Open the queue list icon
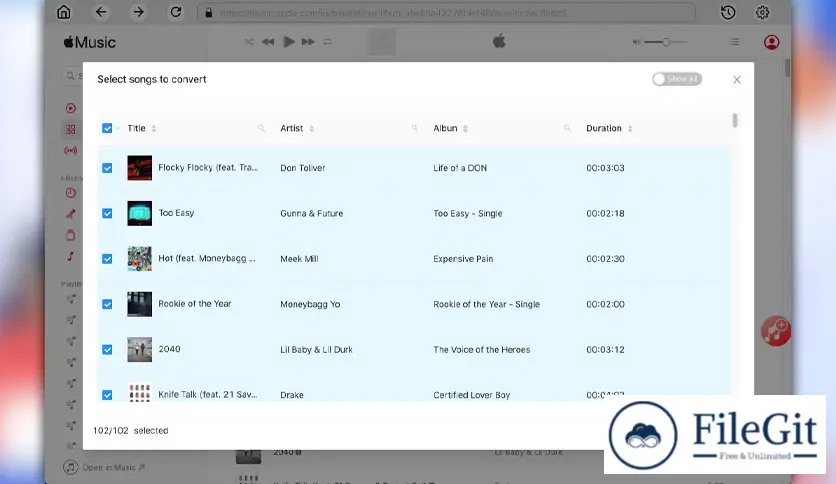 point(735,42)
